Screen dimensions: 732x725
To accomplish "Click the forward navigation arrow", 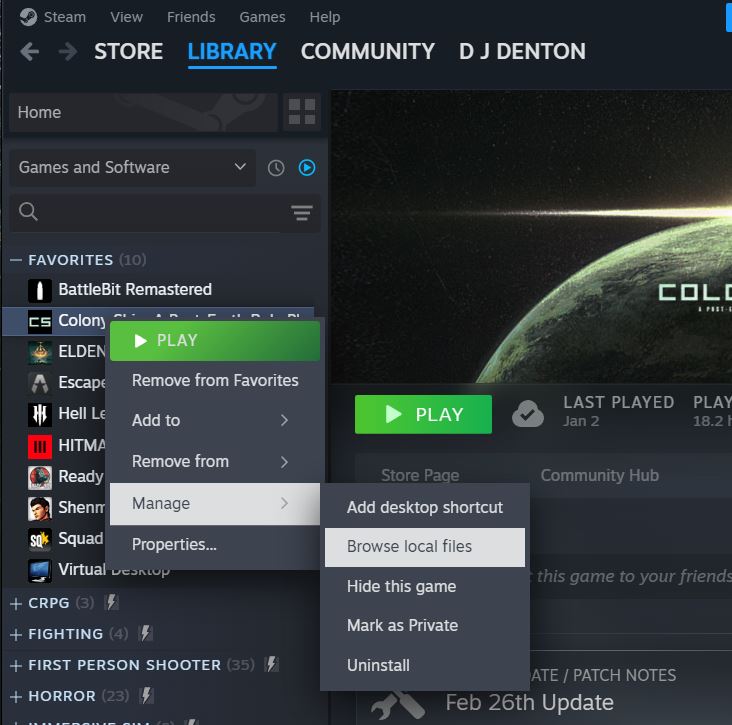I will pyautogui.click(x=68, y=51).
